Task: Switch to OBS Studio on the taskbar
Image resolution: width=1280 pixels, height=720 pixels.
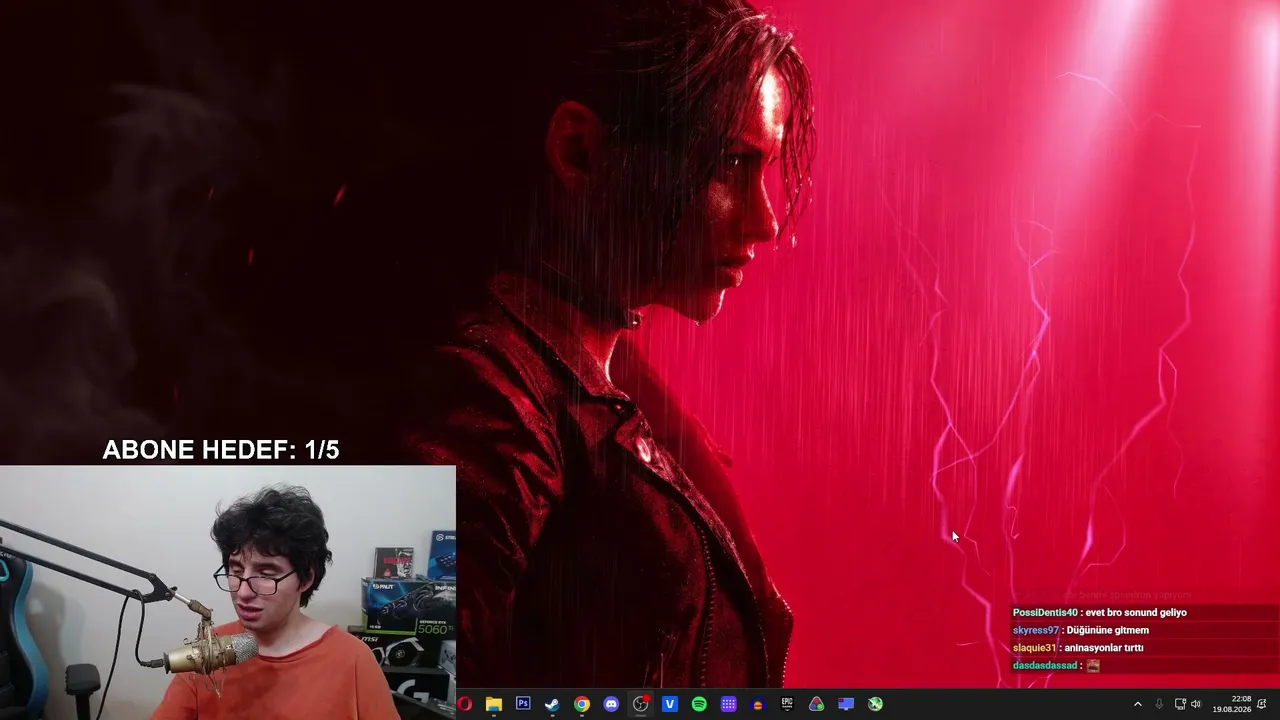Action: 641,704
